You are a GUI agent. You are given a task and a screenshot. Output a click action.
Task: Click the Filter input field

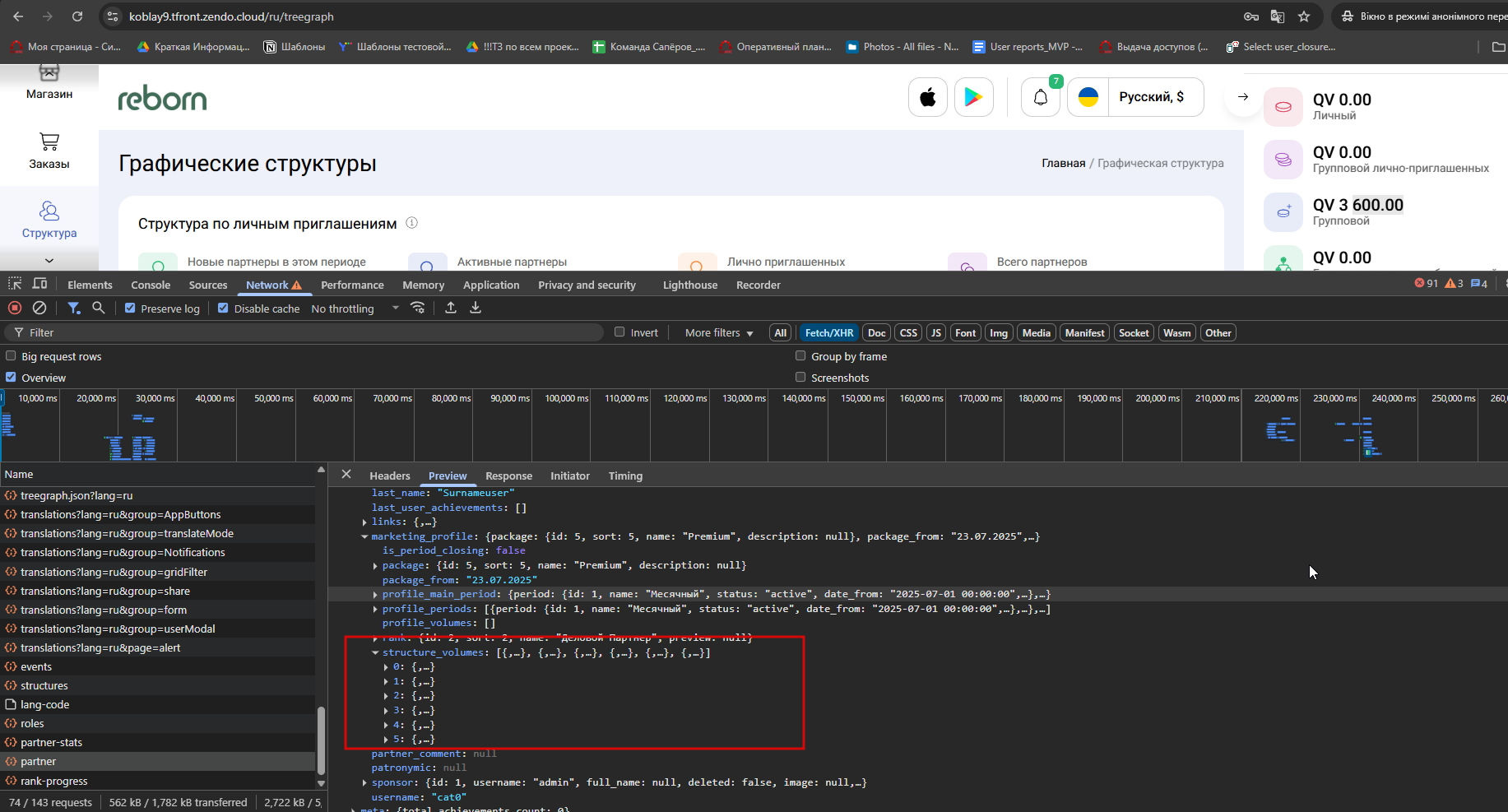click(304, 332)
